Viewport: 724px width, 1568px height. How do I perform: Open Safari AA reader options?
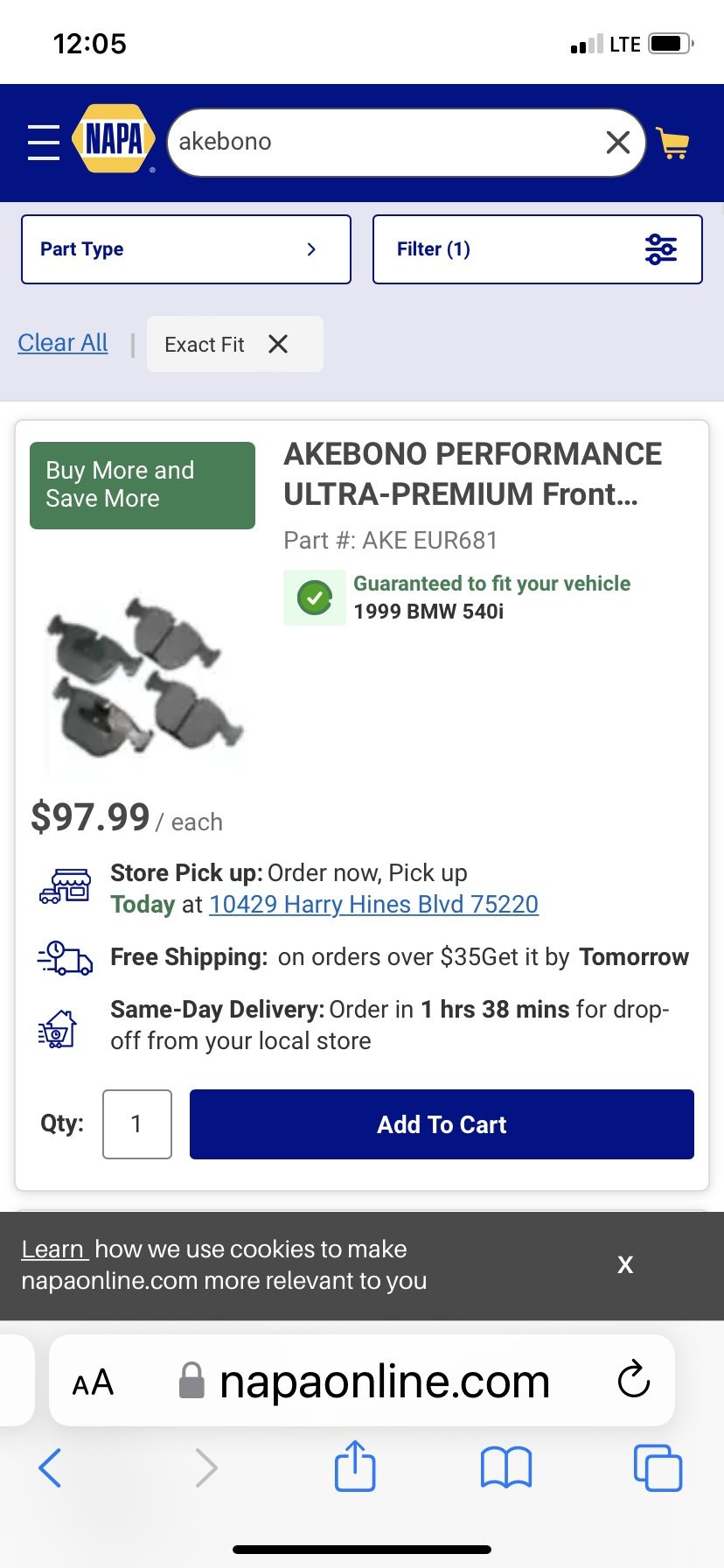(x=93, y=1382)
